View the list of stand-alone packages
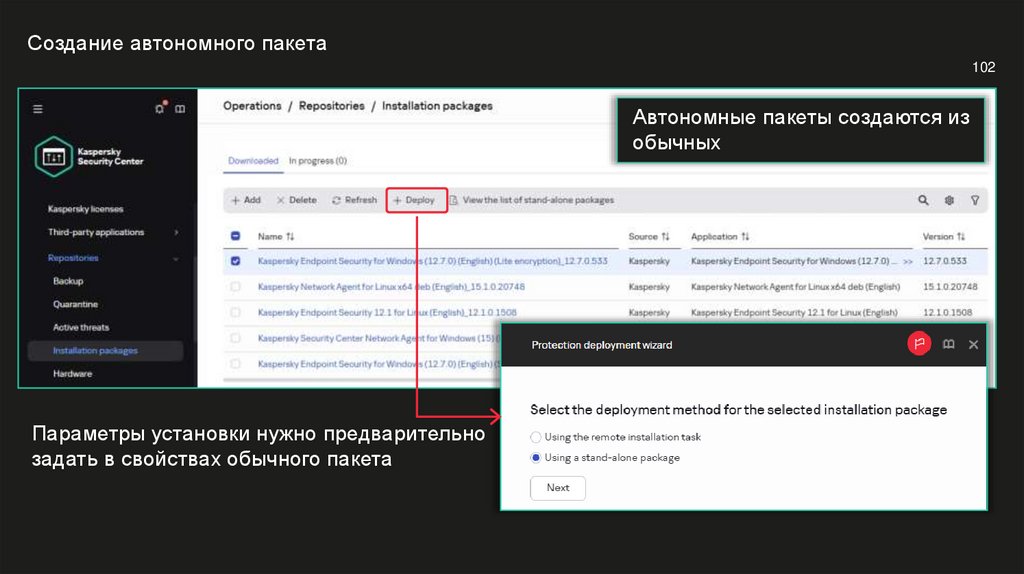The width and height of the screenshot is (1024, 574). pos(532,200)
